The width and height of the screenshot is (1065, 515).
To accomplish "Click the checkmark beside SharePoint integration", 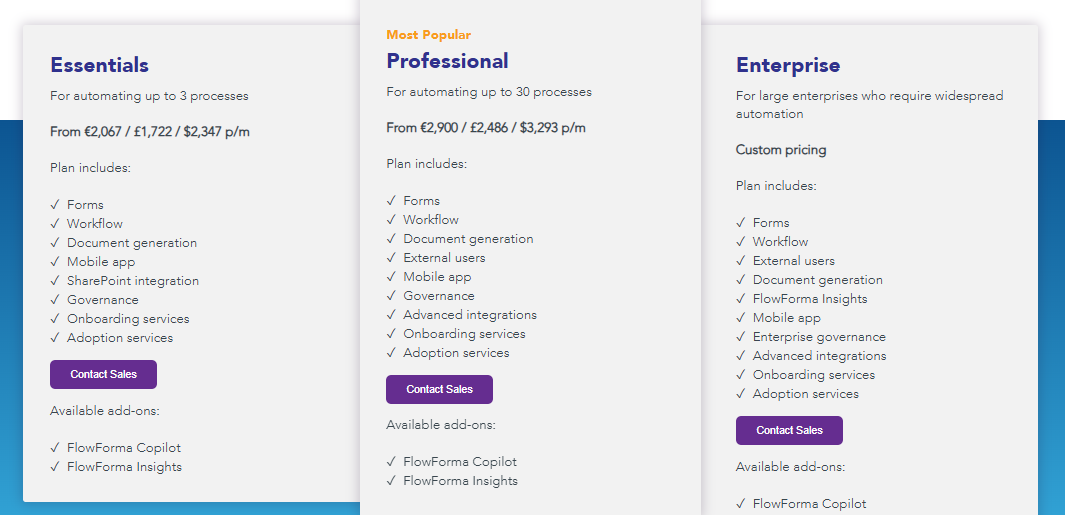I will pyautogui.click(x=55, y=281).
